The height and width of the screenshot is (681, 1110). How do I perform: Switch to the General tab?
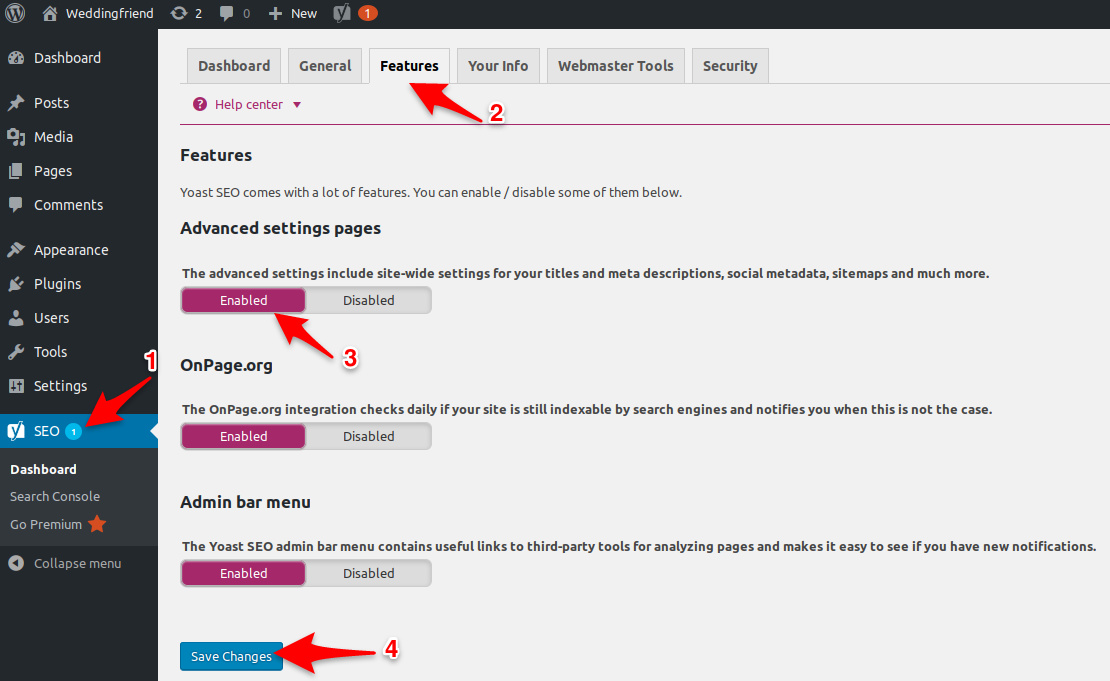click(325, 66)
